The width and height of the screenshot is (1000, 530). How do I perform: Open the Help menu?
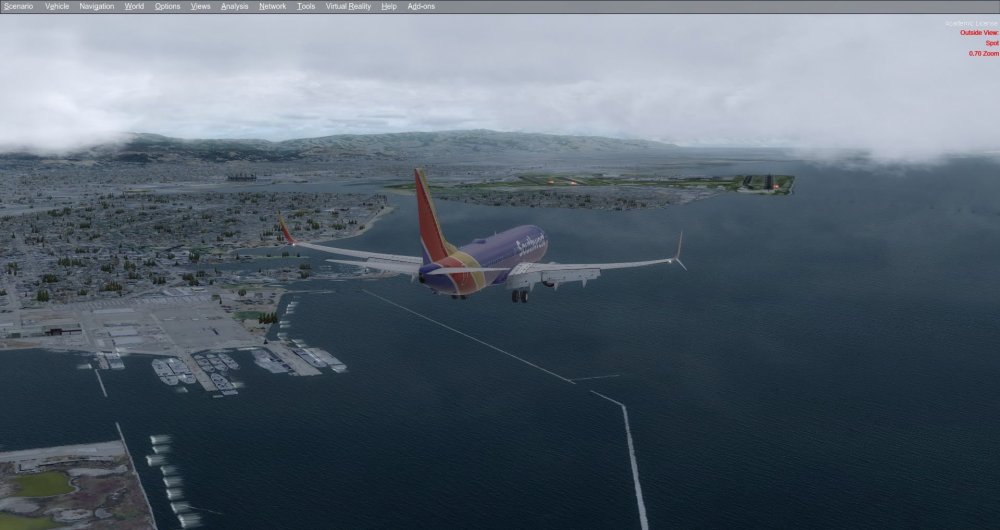[x=389, y=6]
